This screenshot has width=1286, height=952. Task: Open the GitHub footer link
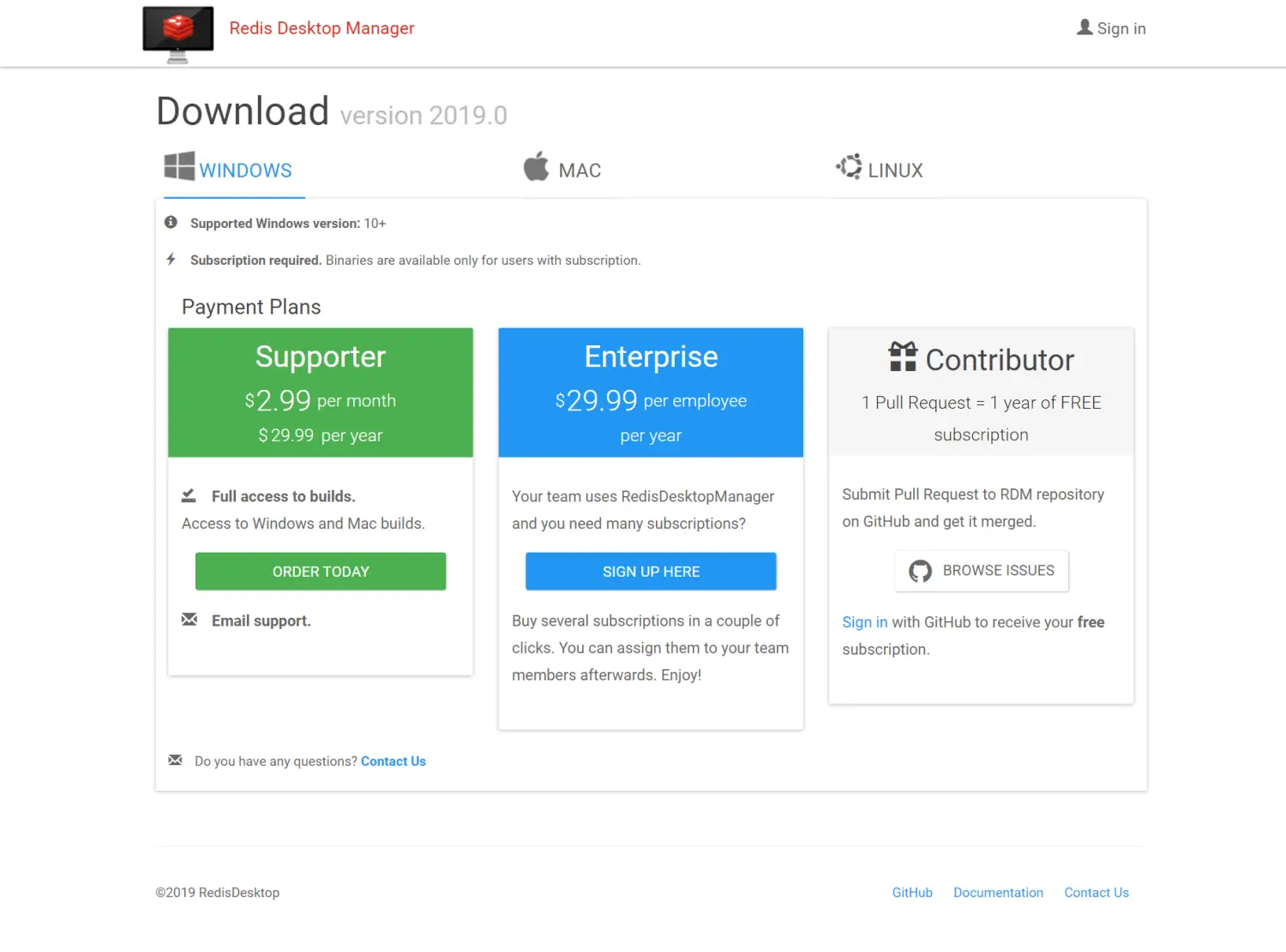coord(912,893)
